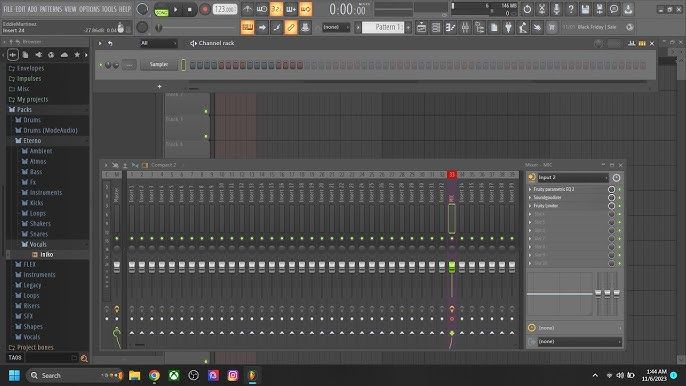This screenshot has height=386, width=686.
Task: Start playback with the play button
Action: [x=176, y=9]
